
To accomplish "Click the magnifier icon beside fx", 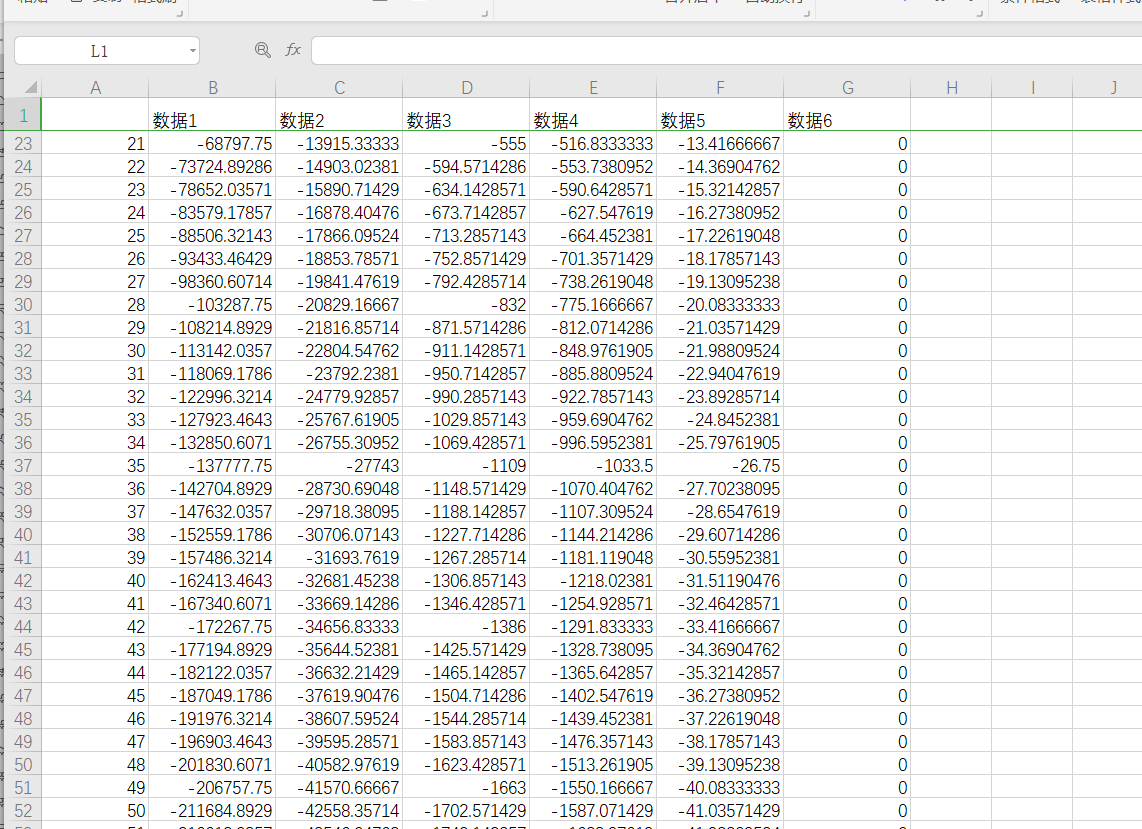I will (x=263, y=50).
